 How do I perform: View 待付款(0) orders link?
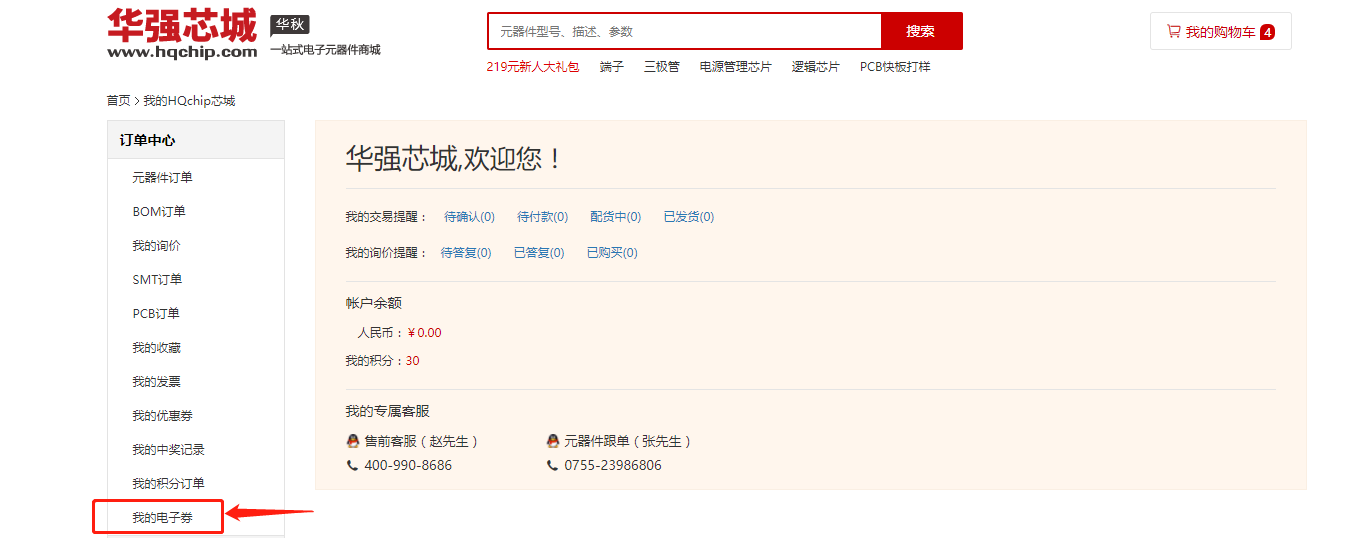pyautogui.click(x=542, y=217)
